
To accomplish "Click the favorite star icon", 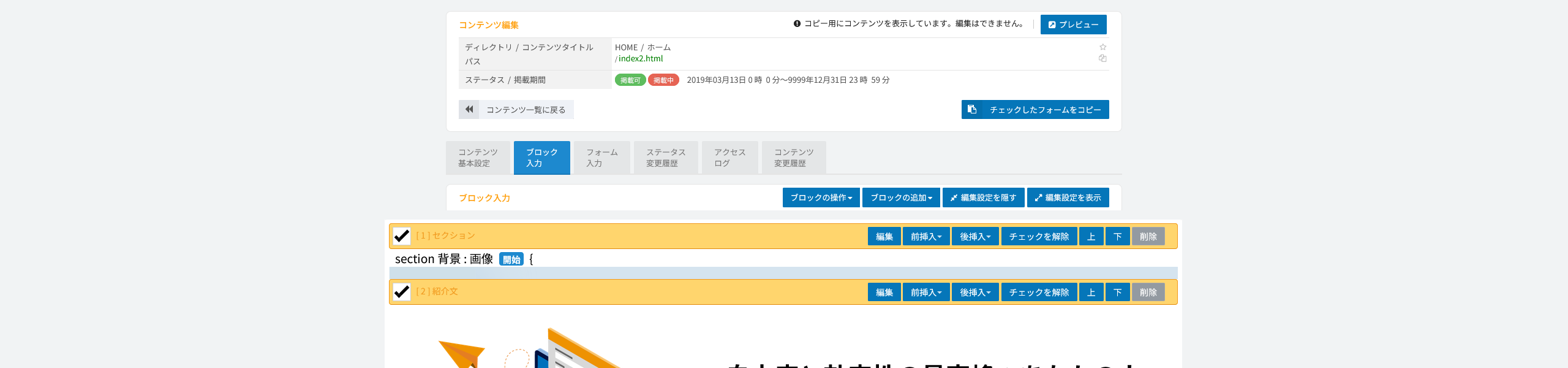I will [1102, 47].
